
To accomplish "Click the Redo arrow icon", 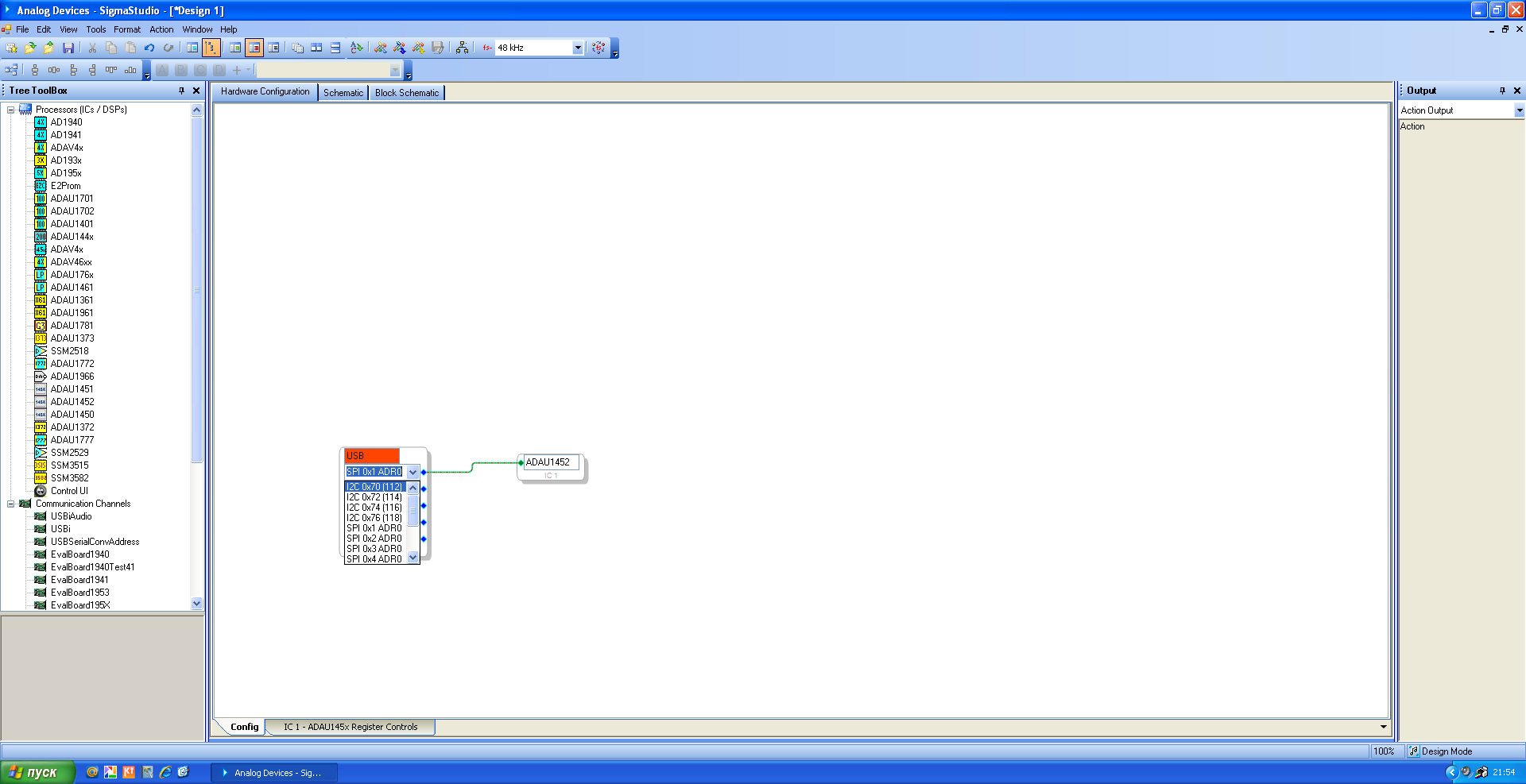I will pyautogui.click(x=168, y=48).
